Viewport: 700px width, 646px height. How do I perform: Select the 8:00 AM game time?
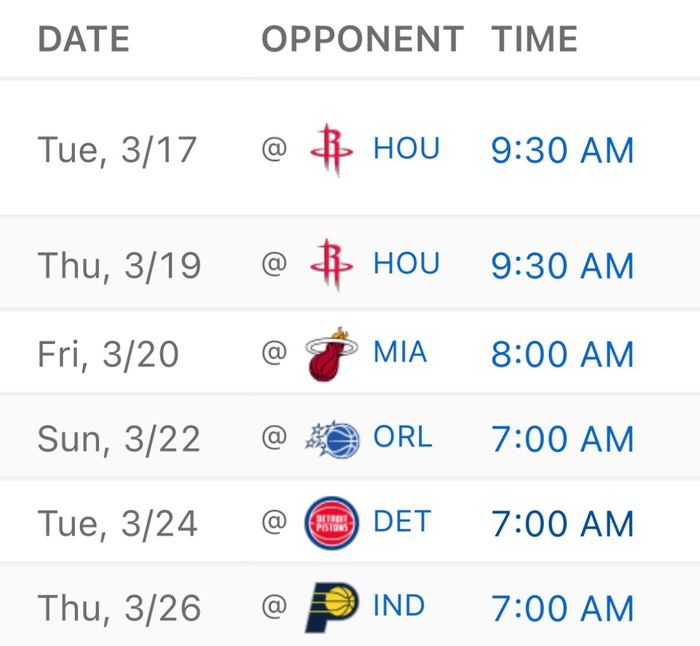point(562,354)
